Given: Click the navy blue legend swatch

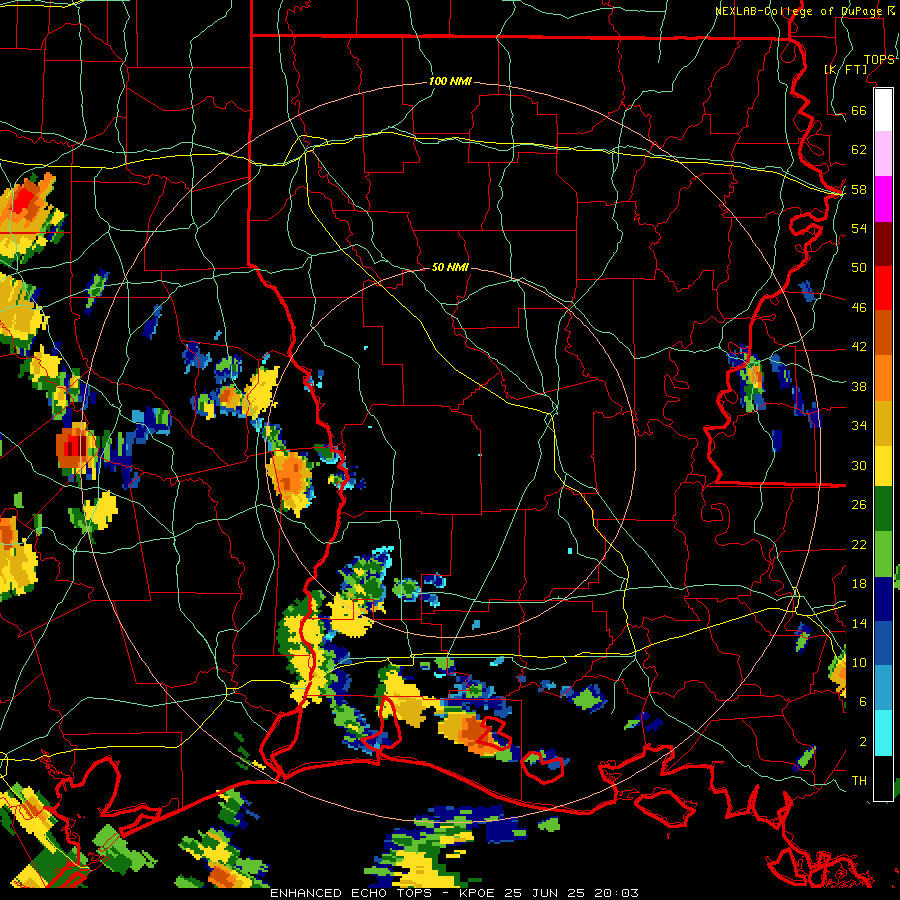Looking at the screenshot, I should click(x=883, y=599).
